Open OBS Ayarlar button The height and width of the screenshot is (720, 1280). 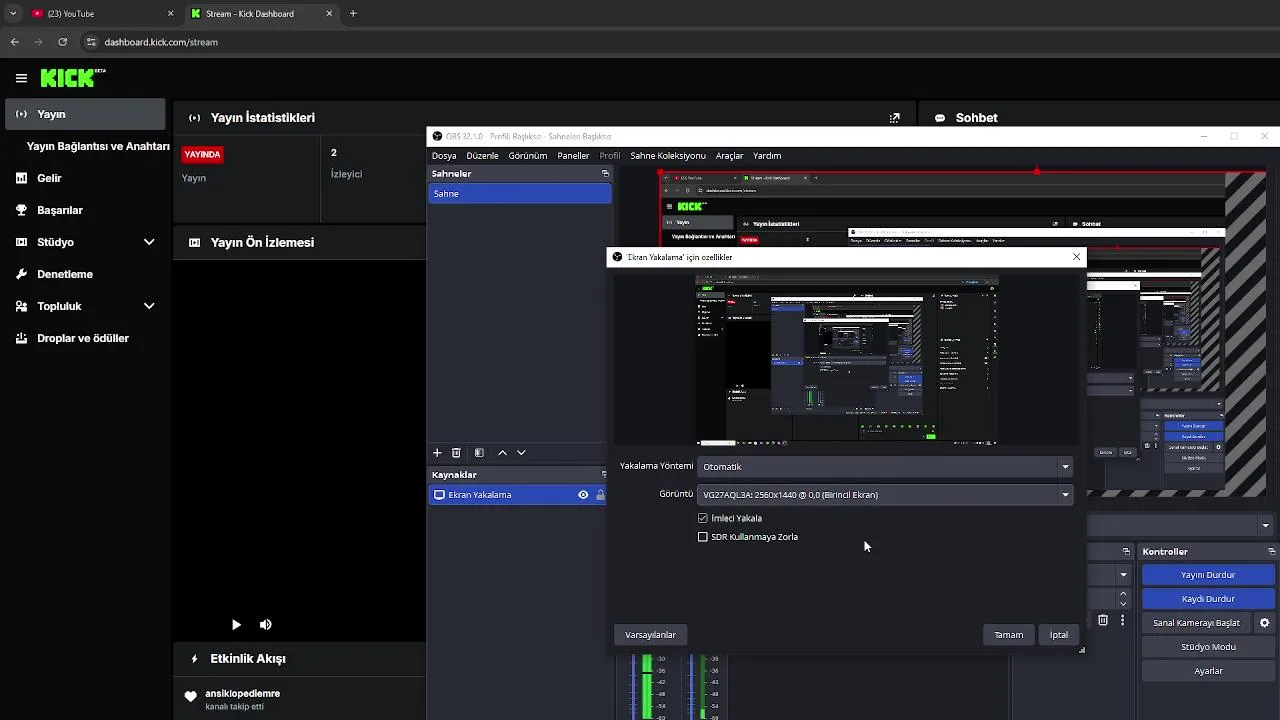point(1208,671)
